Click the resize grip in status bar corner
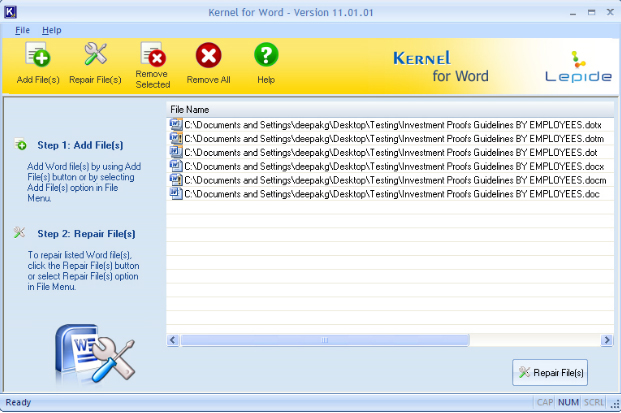Viewport: 621px width, 413px height. [615, 404]
